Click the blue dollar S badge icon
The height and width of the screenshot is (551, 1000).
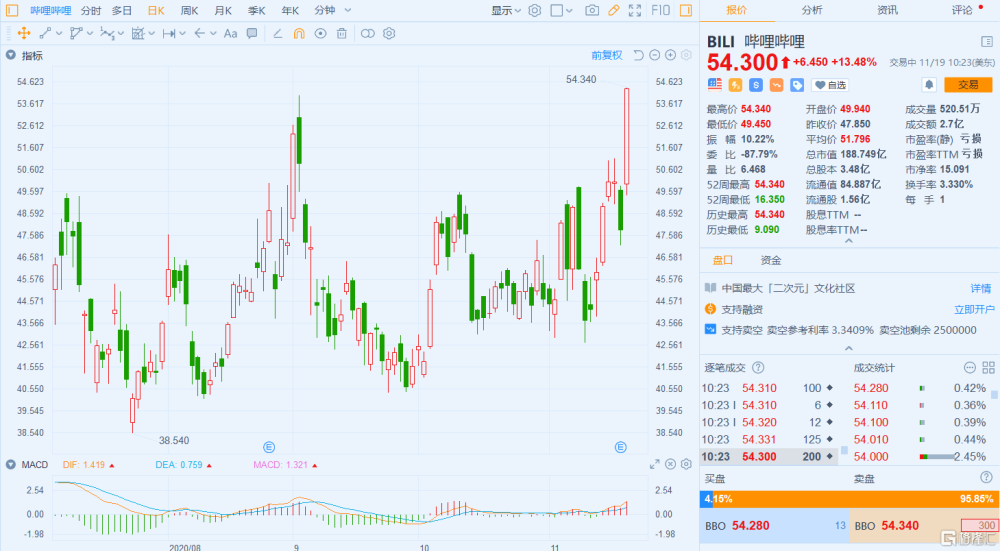[x=756, y=84]
